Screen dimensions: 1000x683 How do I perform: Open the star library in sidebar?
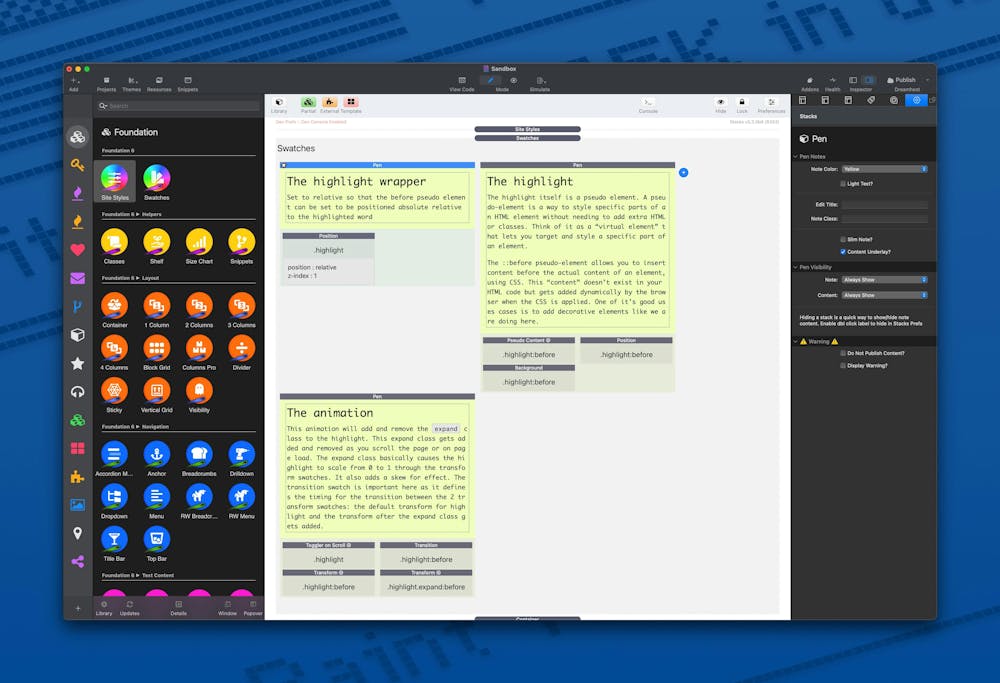(77, 363)
